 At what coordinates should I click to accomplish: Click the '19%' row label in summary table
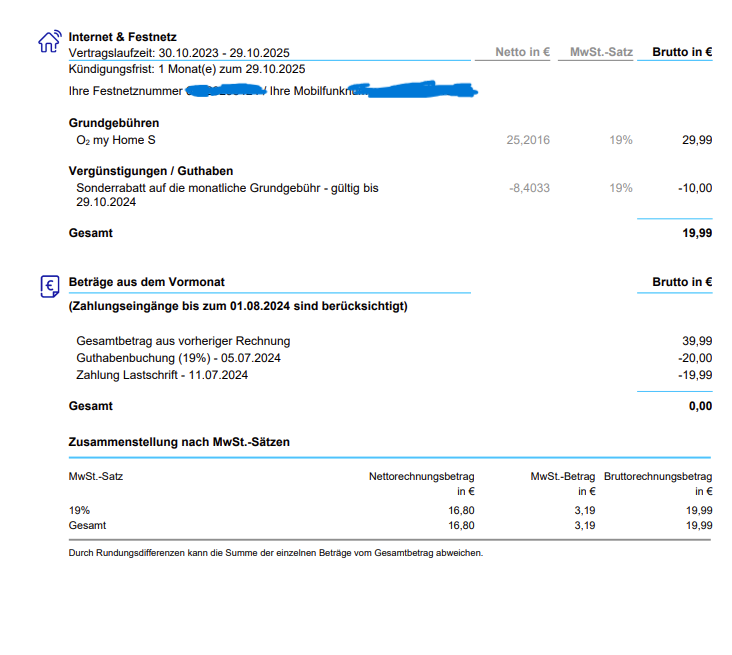pos(79,510)
